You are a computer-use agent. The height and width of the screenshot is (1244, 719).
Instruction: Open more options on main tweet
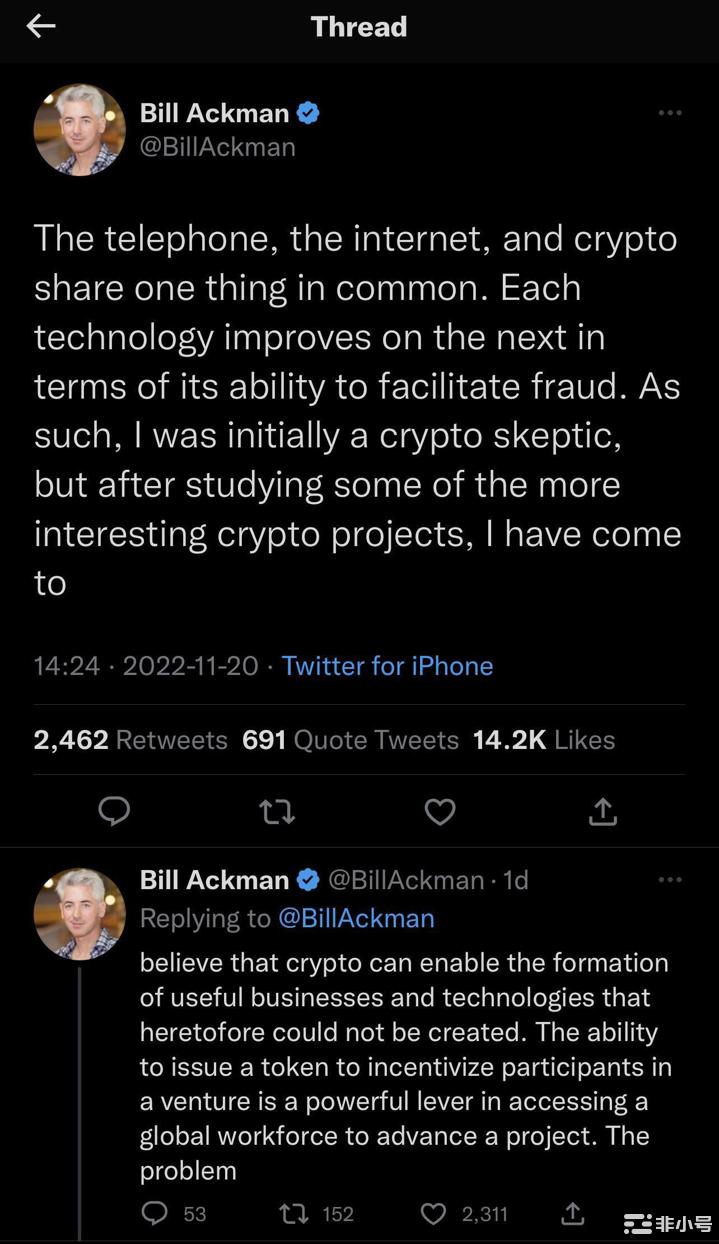669,114
